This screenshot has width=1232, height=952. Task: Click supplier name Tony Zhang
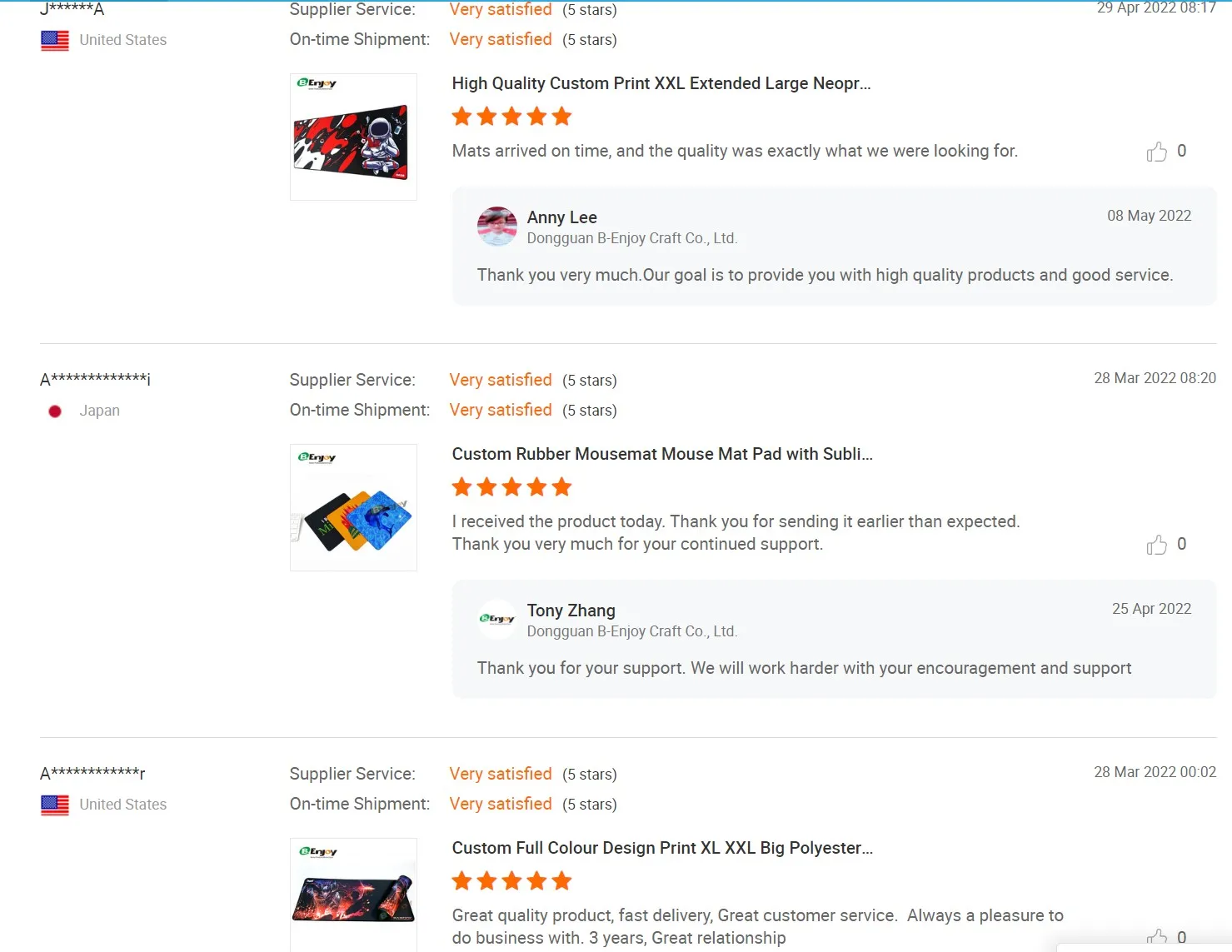point(571,611)
